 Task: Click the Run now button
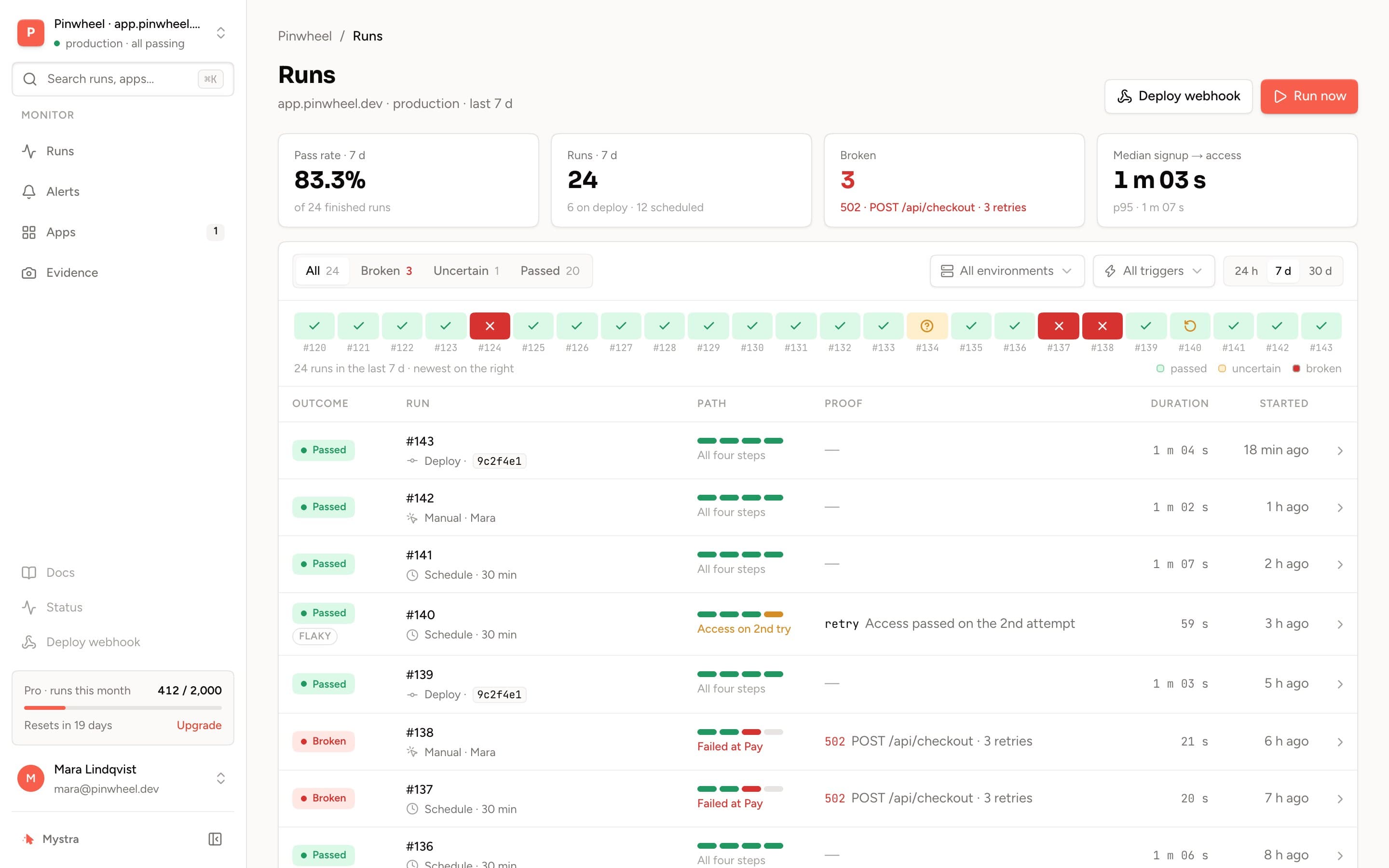pyautogui.click(x=1309, y=96)
